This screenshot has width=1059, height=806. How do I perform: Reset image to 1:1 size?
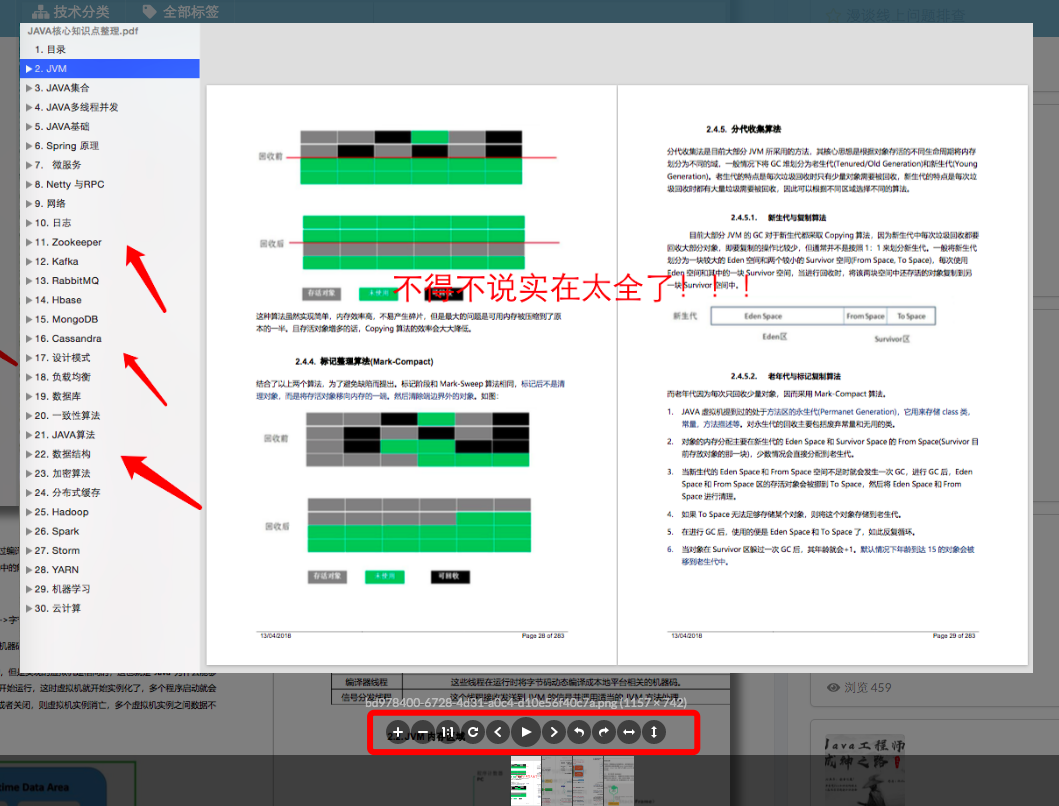tap(448, 732)
